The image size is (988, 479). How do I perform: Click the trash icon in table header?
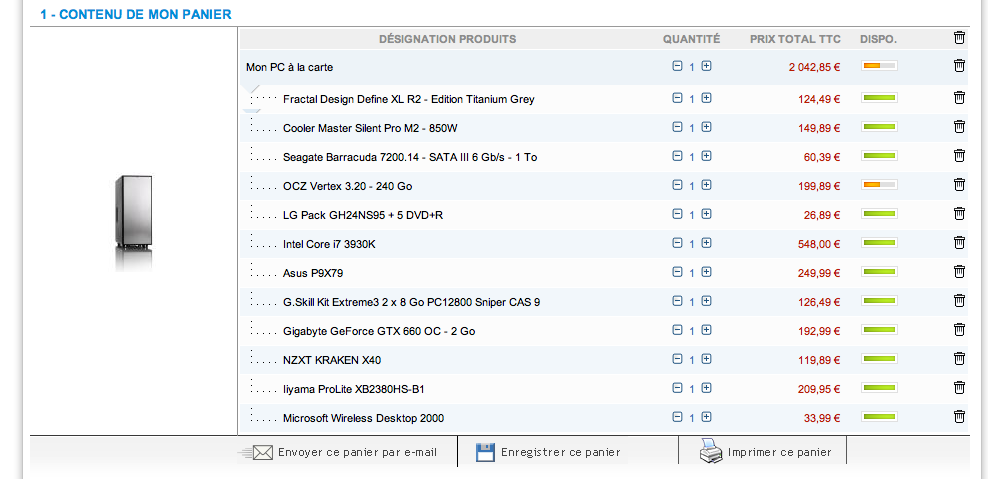(959, 38)
